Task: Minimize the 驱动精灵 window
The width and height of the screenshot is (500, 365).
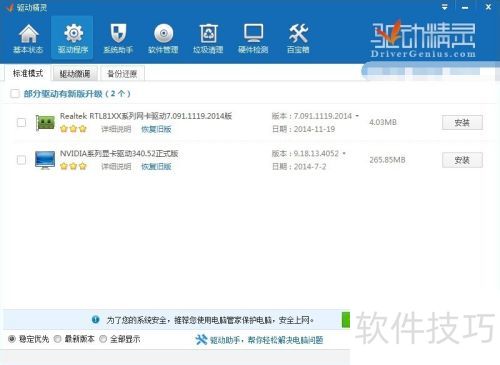Action: pyautogui.click(x=465, y=7)
